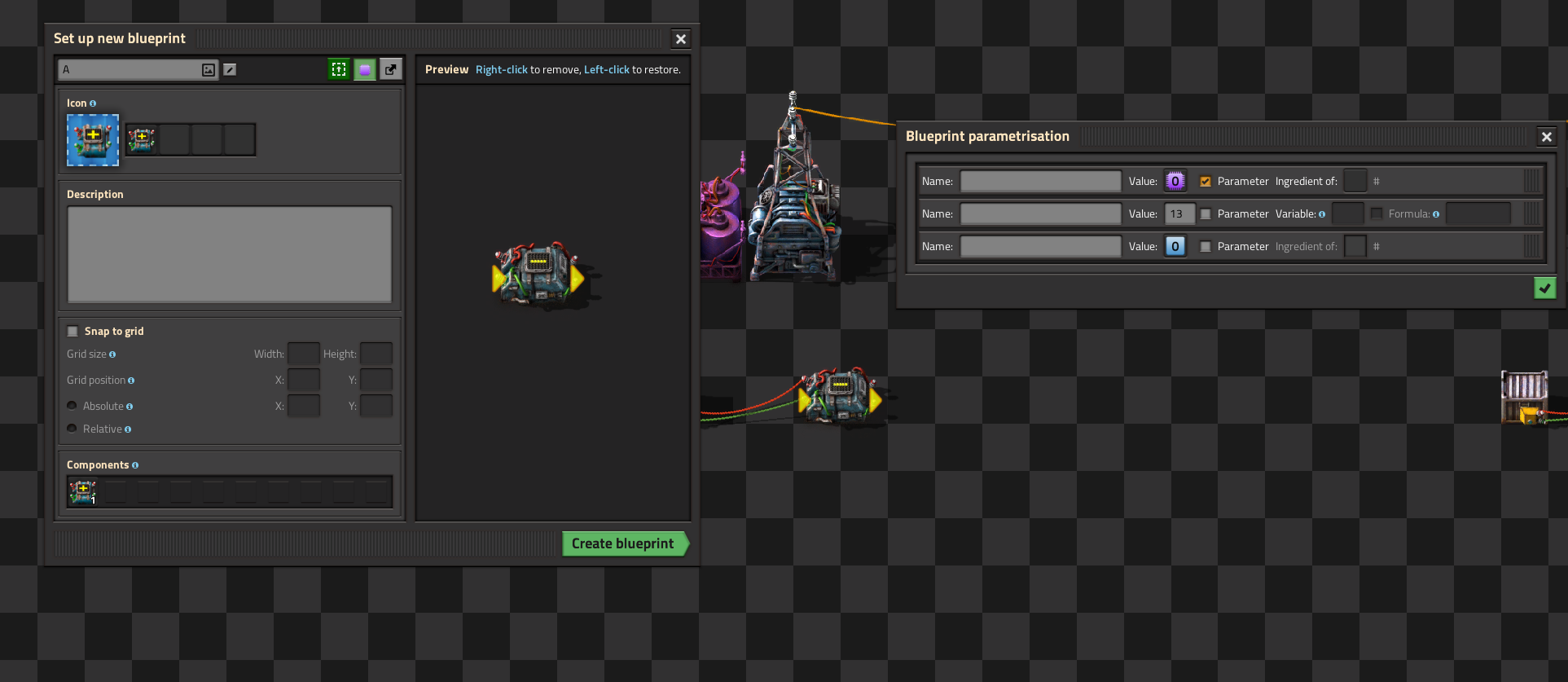The width and height of the screenshot is (1568, 682).
Task: Click the Value field showing 13
Action: (1179, 213)
